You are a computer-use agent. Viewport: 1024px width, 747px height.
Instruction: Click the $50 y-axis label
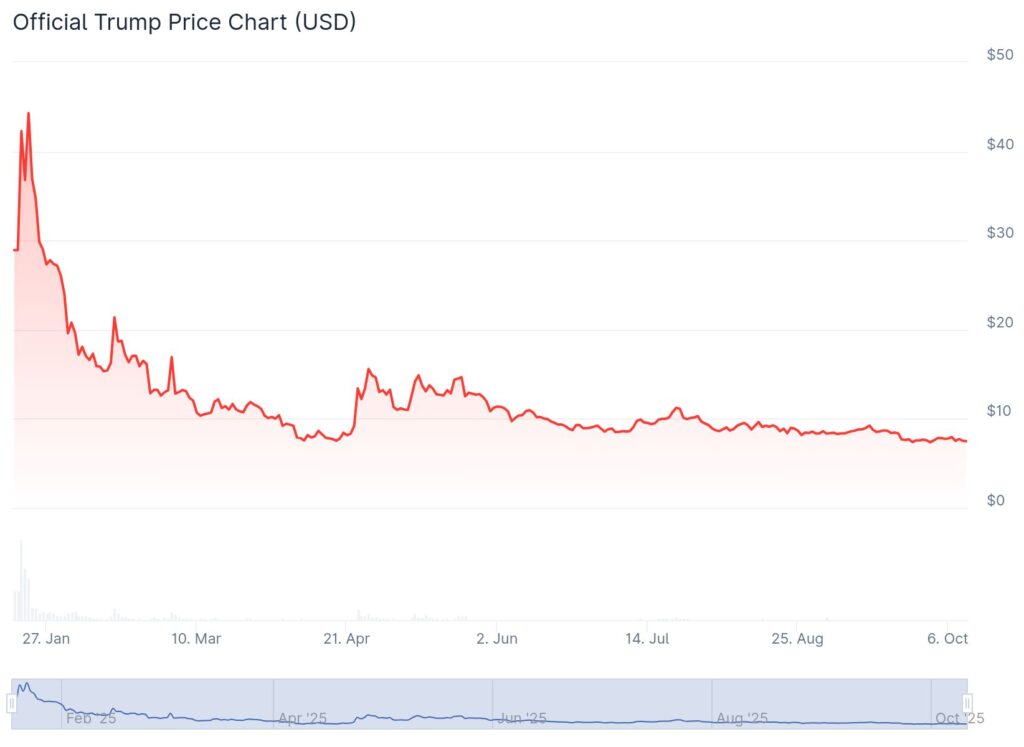click(x=1000, y=54)
